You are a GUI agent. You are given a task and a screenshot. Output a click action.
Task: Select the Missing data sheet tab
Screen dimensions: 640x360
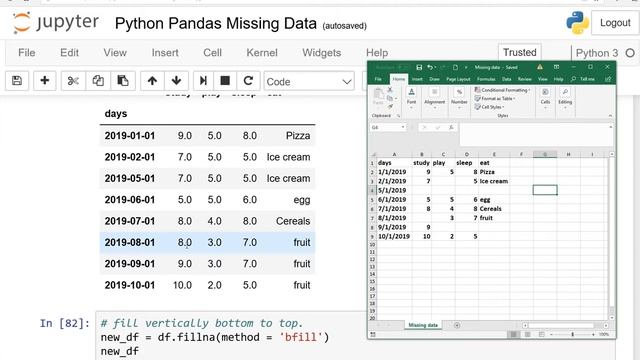pos(423,325)
